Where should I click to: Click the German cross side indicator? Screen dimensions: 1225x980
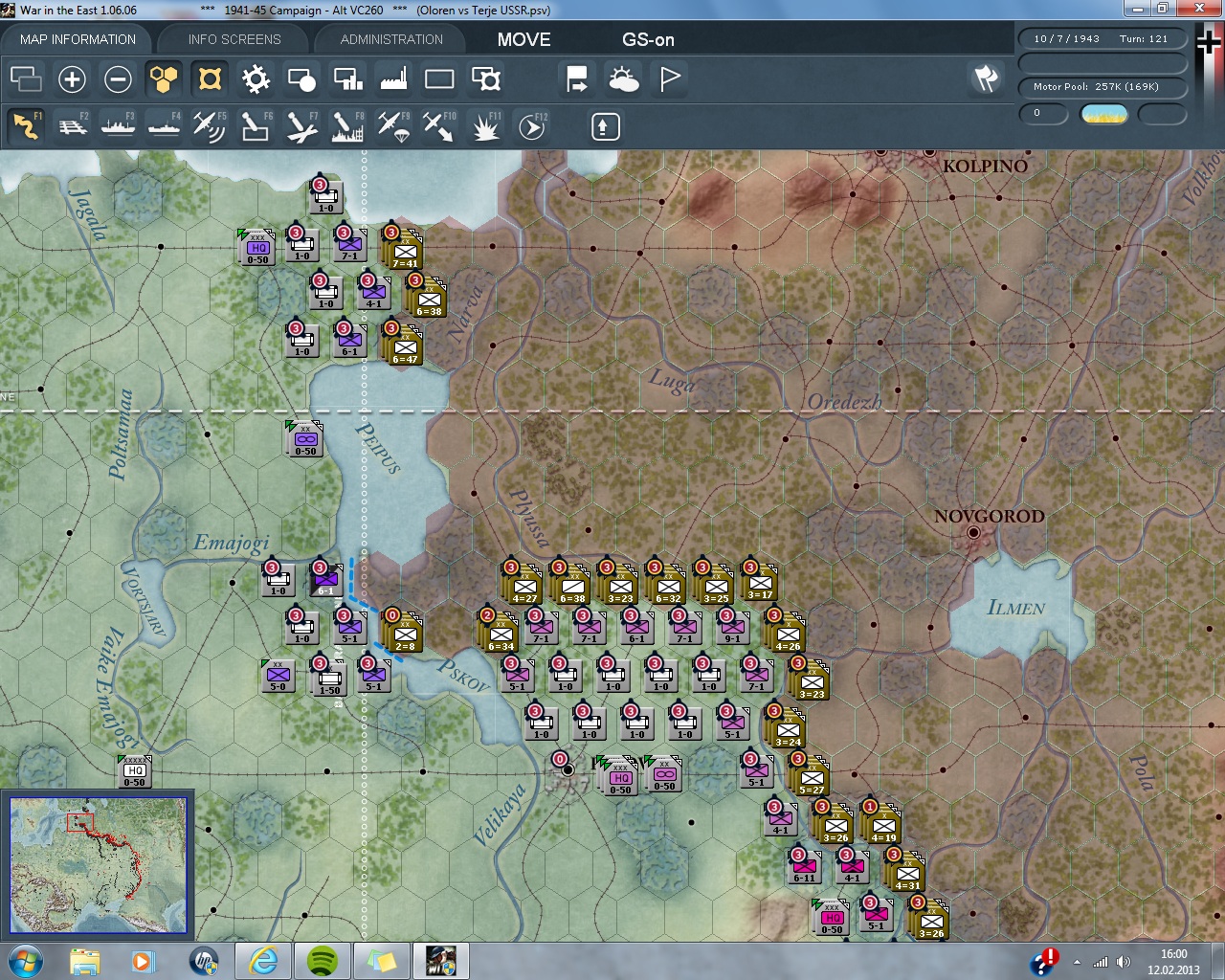(1208, 43)
